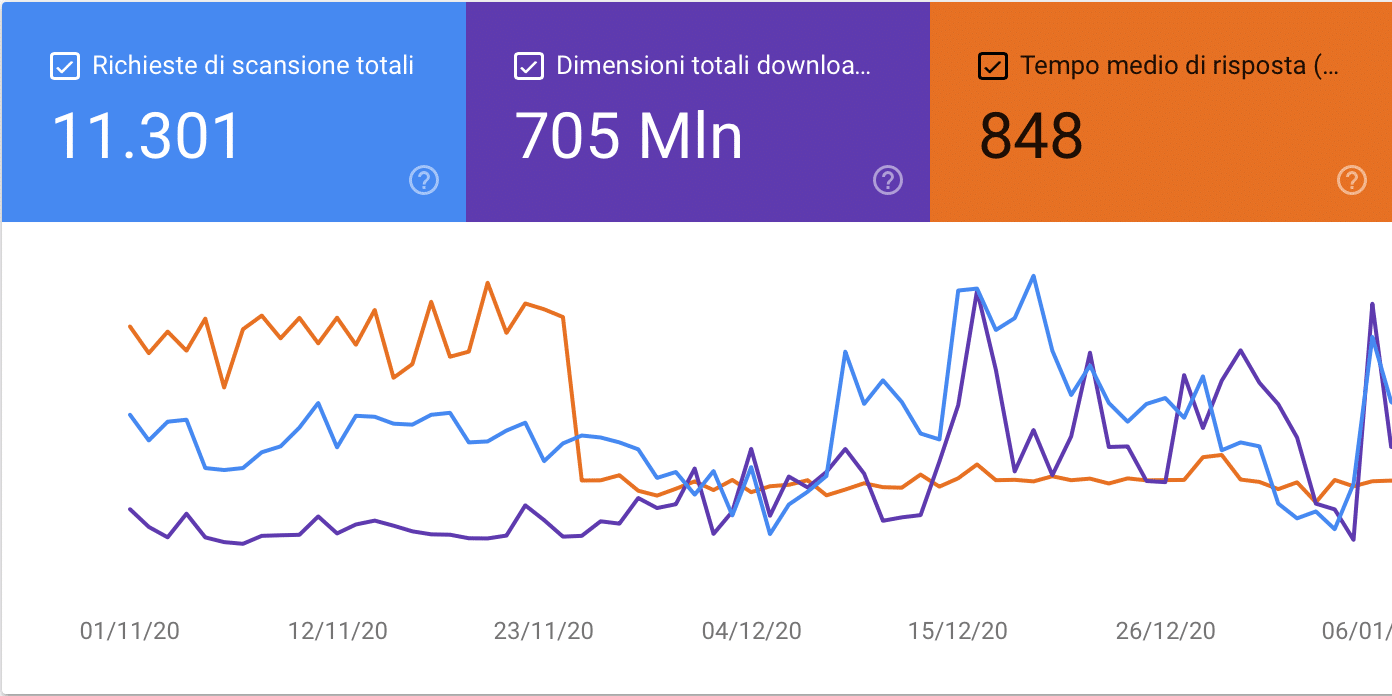Open the help tooltip on Richieste di scansione totali card
Viewport: 1392px width, 696px height.
(424, 181)
